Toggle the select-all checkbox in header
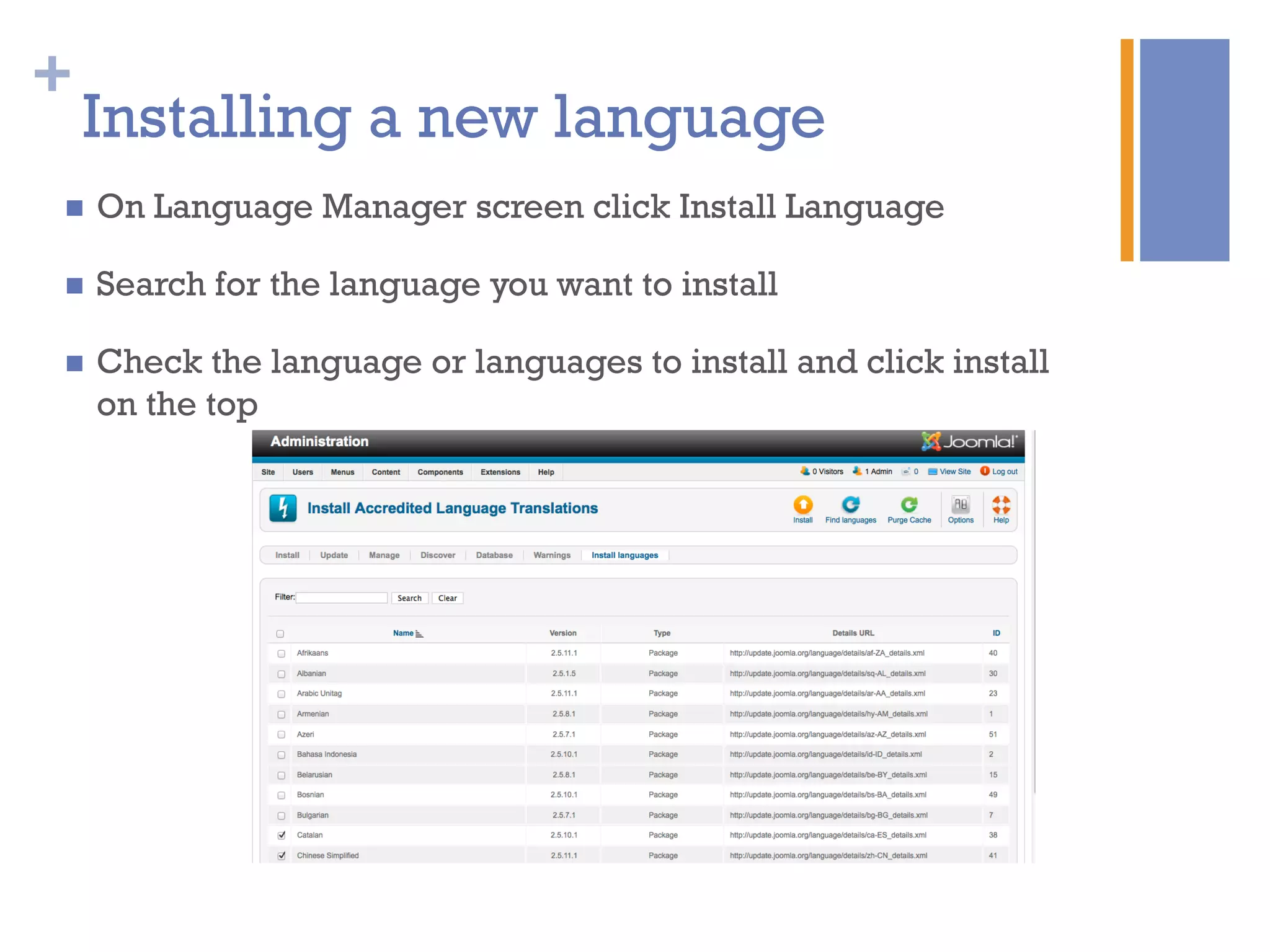 (x=280, y=634)
